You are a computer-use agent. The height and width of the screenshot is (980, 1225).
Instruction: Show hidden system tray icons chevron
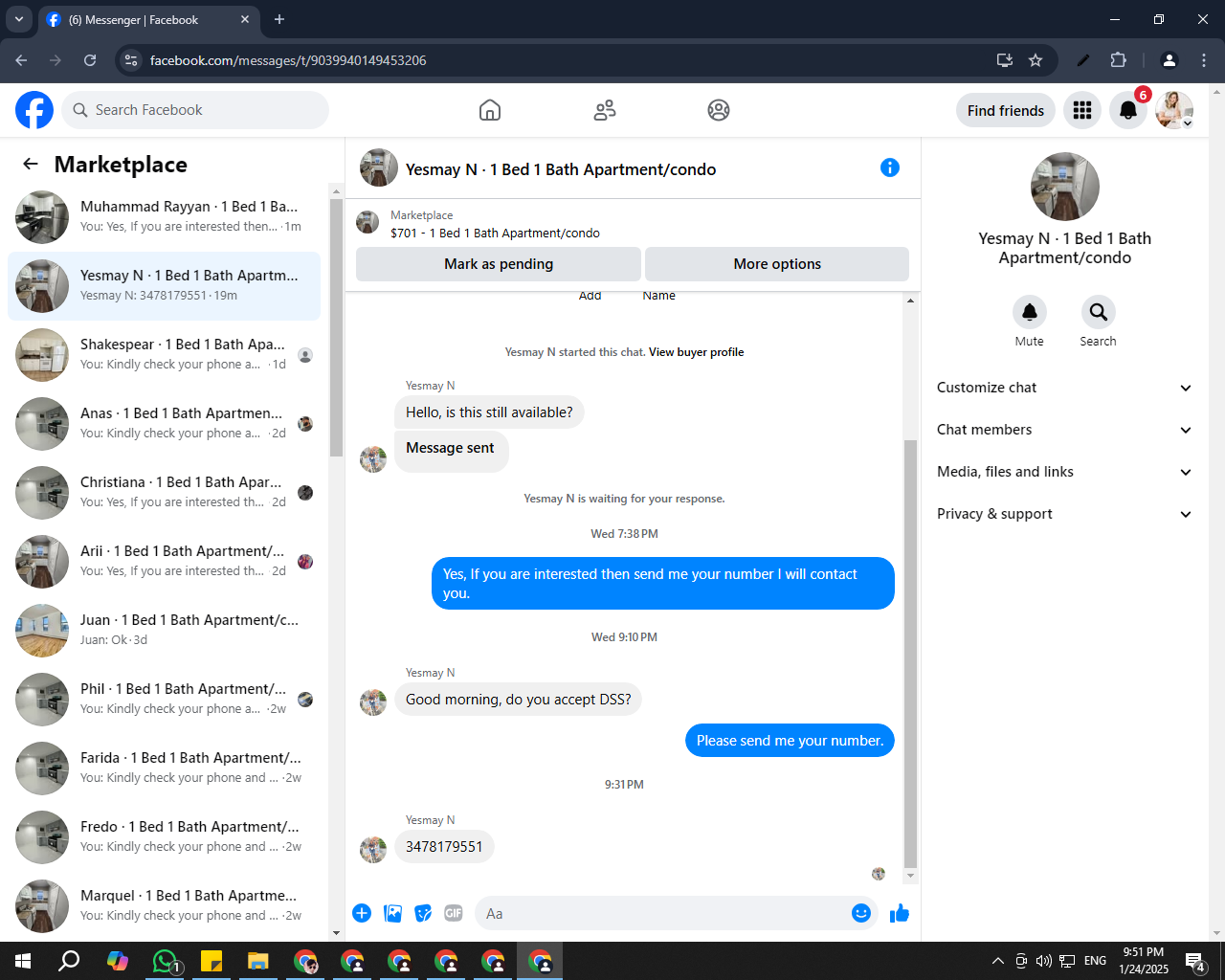pos(997,961)
